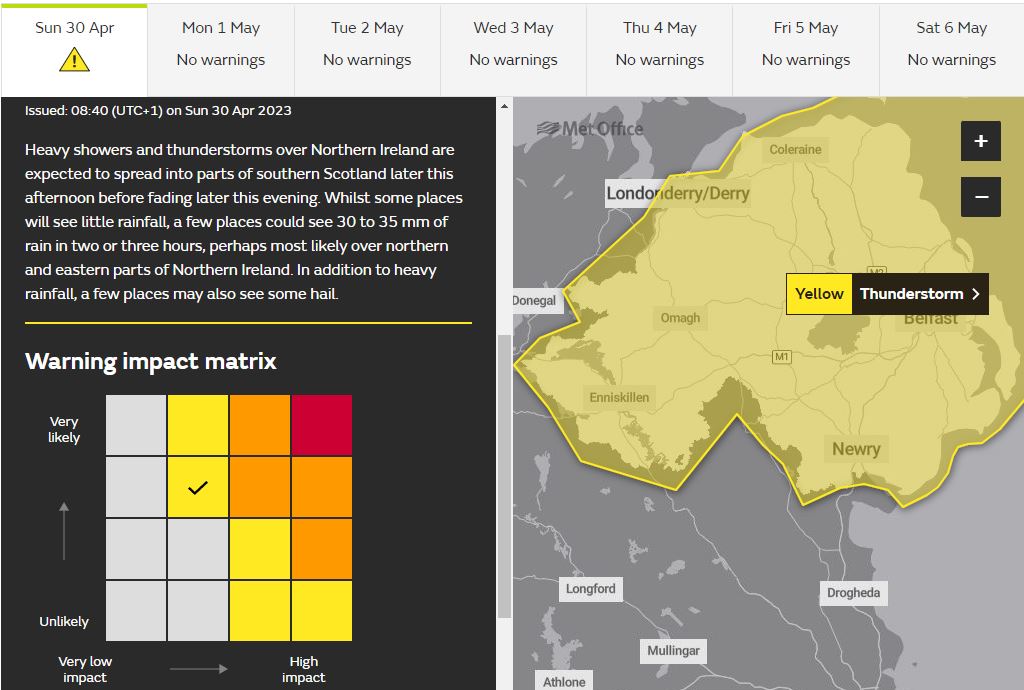Image resolution: width=1024 pixels, height=690 pixels.
Task: Zoom out using the map minus icon
Action: pos(981,196)
